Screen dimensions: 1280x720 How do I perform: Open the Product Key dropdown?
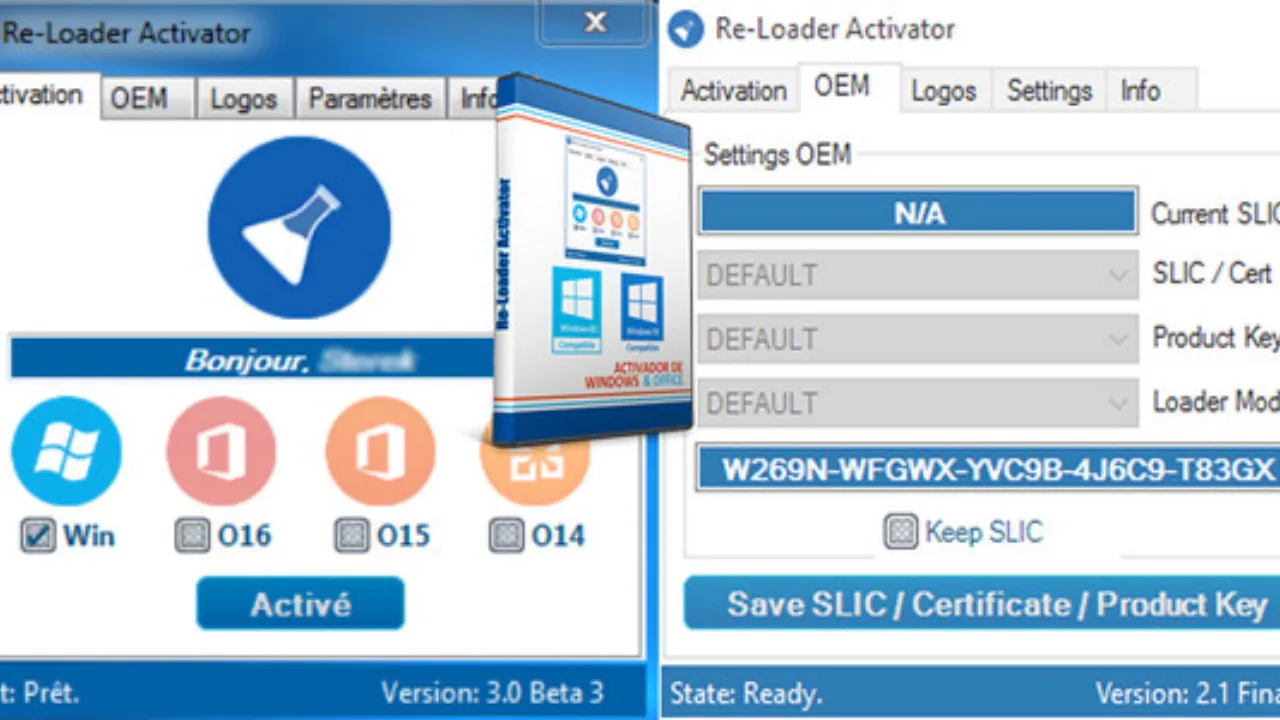918,339
